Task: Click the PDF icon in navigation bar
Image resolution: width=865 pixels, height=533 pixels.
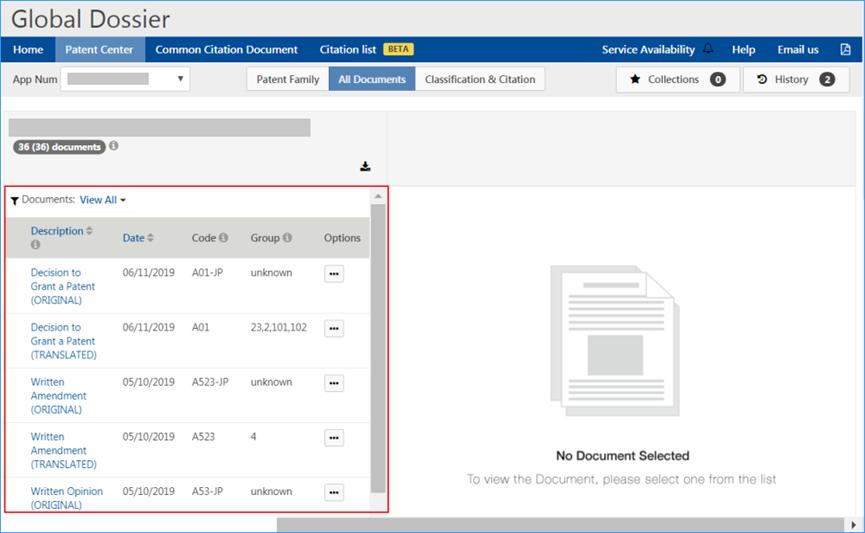Action: 845,49
